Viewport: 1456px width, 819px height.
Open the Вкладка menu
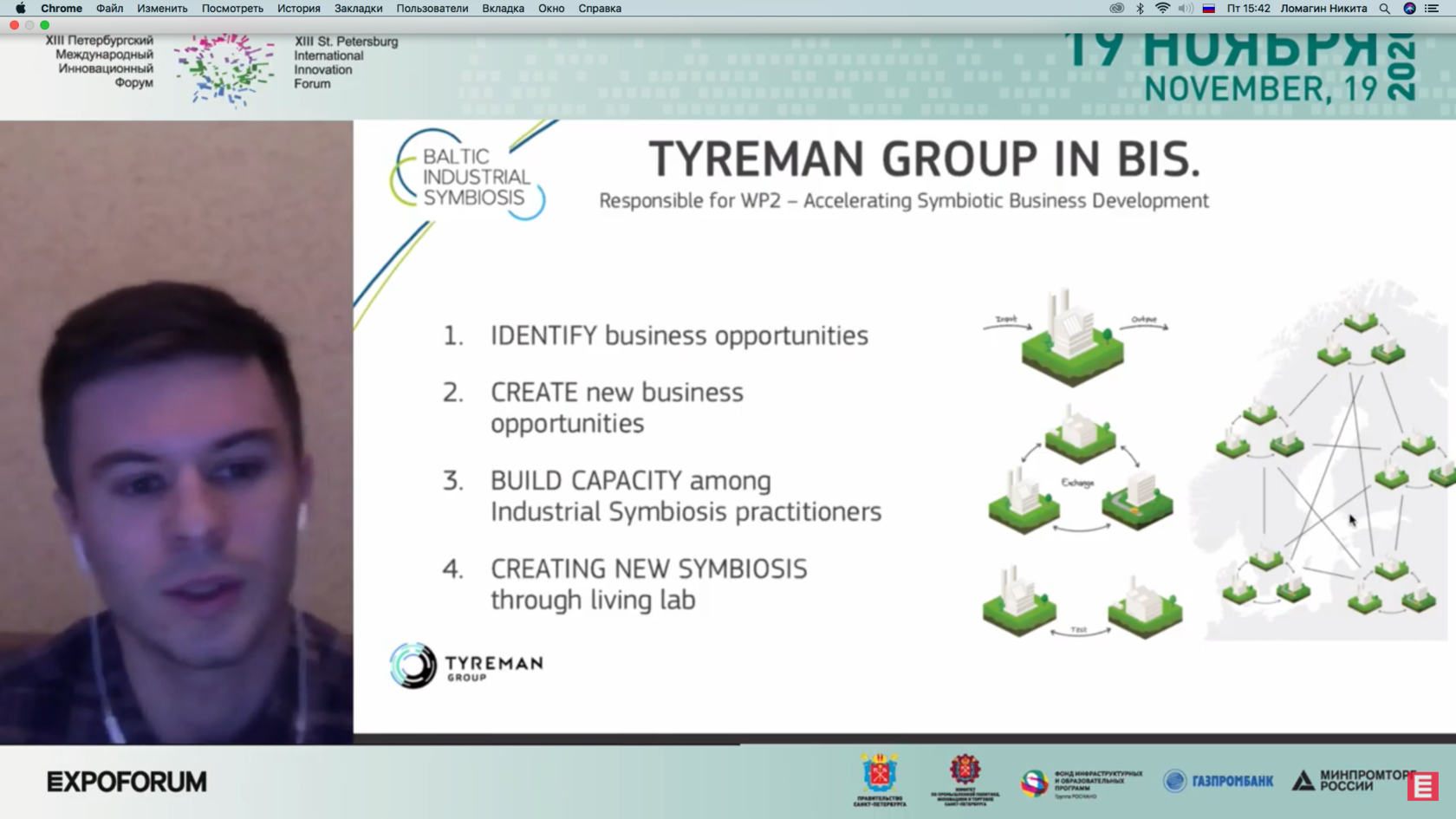(x=503, y=8)
